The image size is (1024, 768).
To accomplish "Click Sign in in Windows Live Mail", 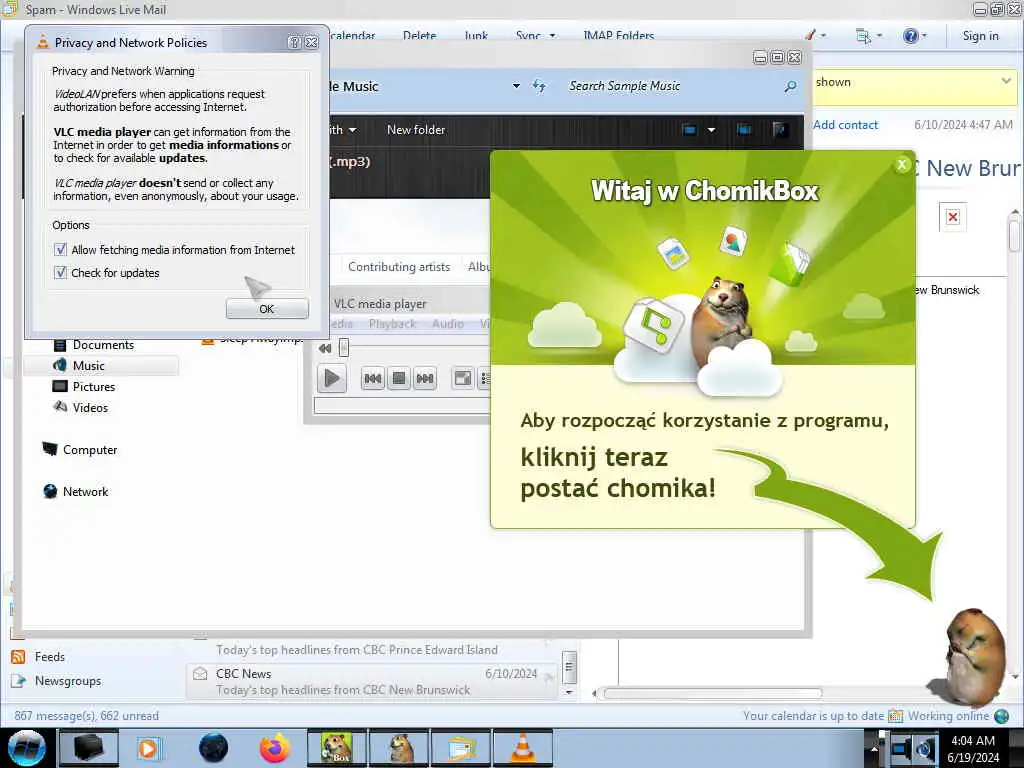I will pyautogui.click(x=980, y=36).
